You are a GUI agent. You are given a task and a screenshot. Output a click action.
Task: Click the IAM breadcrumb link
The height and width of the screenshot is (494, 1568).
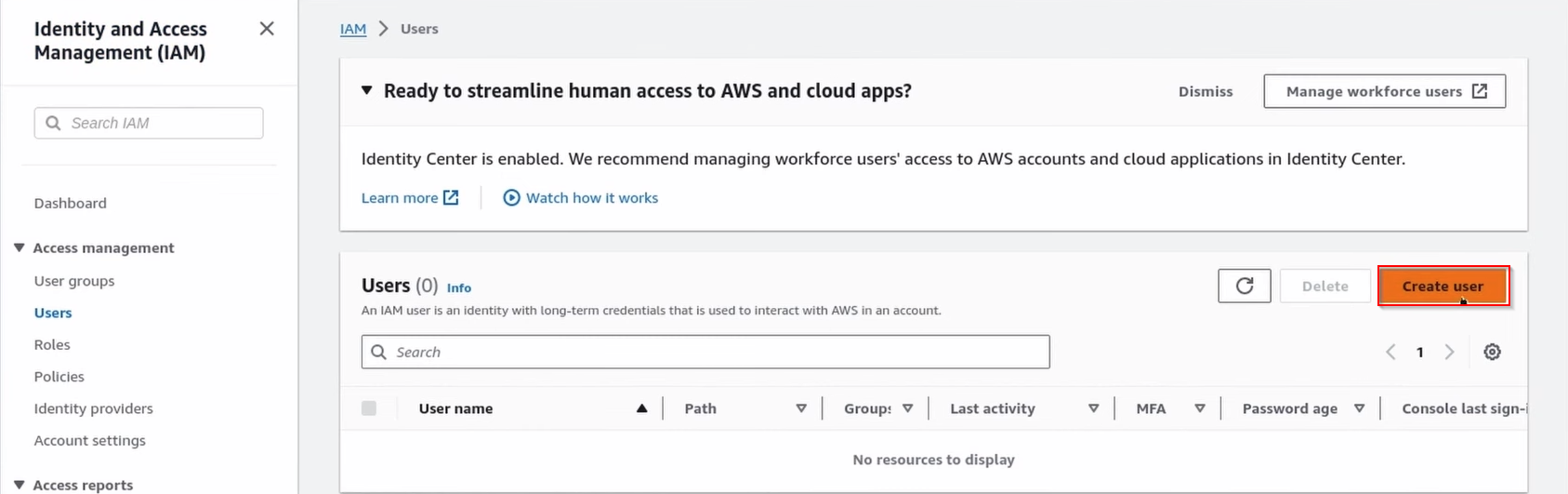(353, 29)
